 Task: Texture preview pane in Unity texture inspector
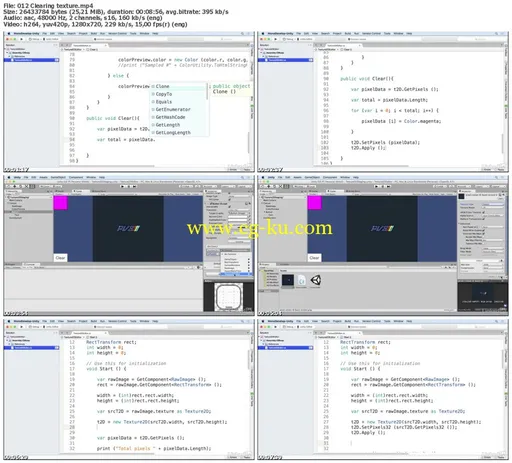(x=483, y=296)
